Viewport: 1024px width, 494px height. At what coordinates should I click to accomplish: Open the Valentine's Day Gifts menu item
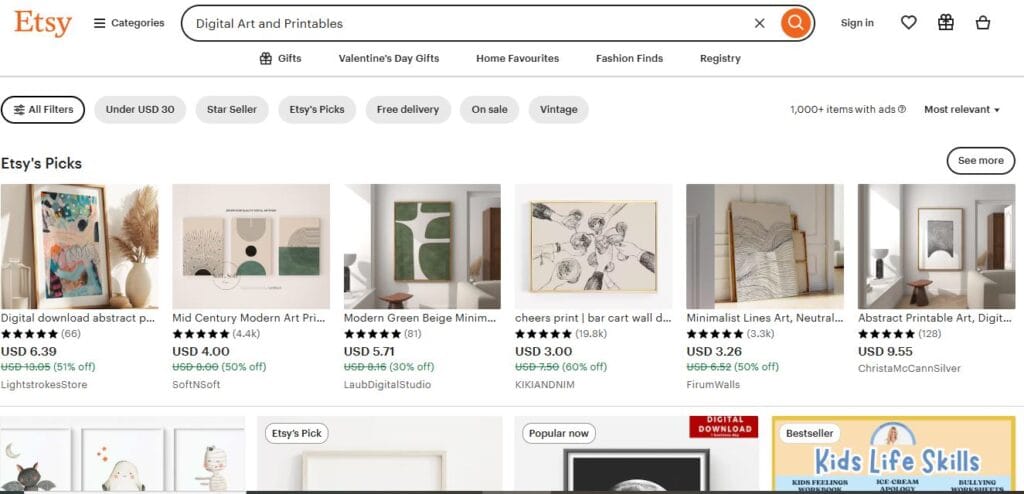pos(389,59)
